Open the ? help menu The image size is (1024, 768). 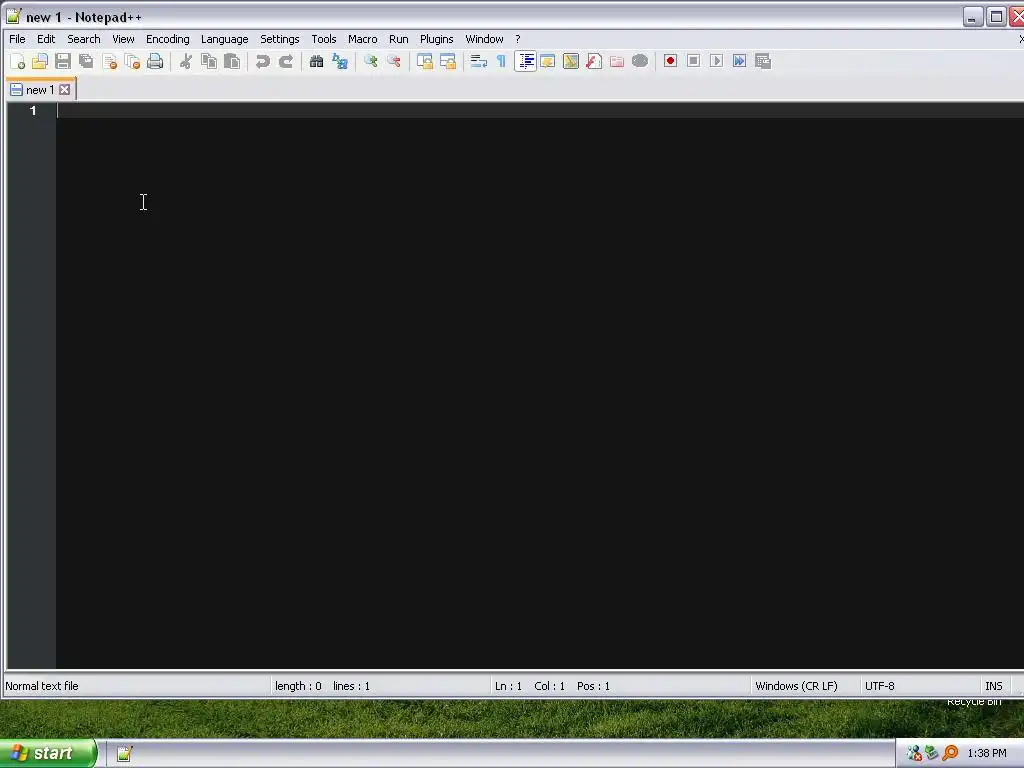(517, 39)
